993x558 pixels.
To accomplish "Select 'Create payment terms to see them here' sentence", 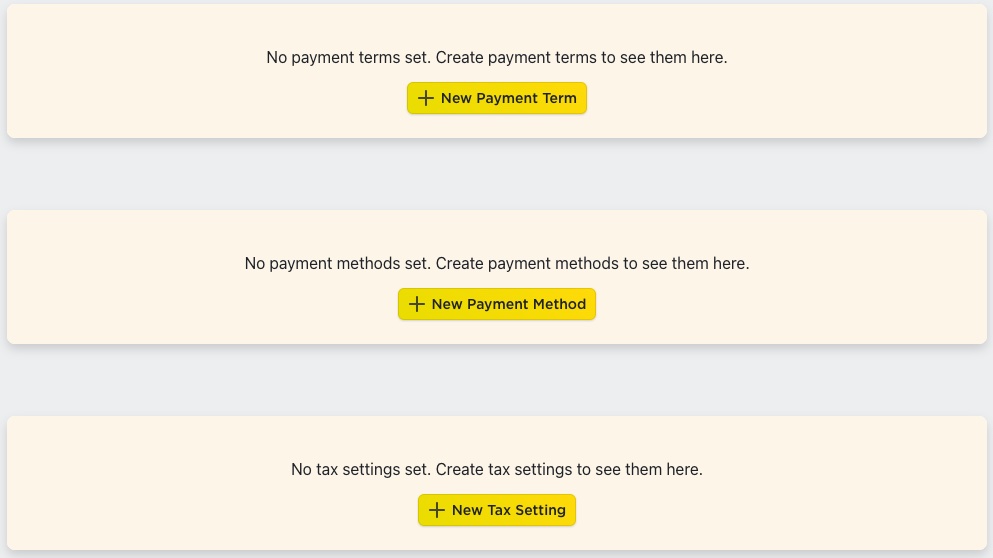I will 581,58.
